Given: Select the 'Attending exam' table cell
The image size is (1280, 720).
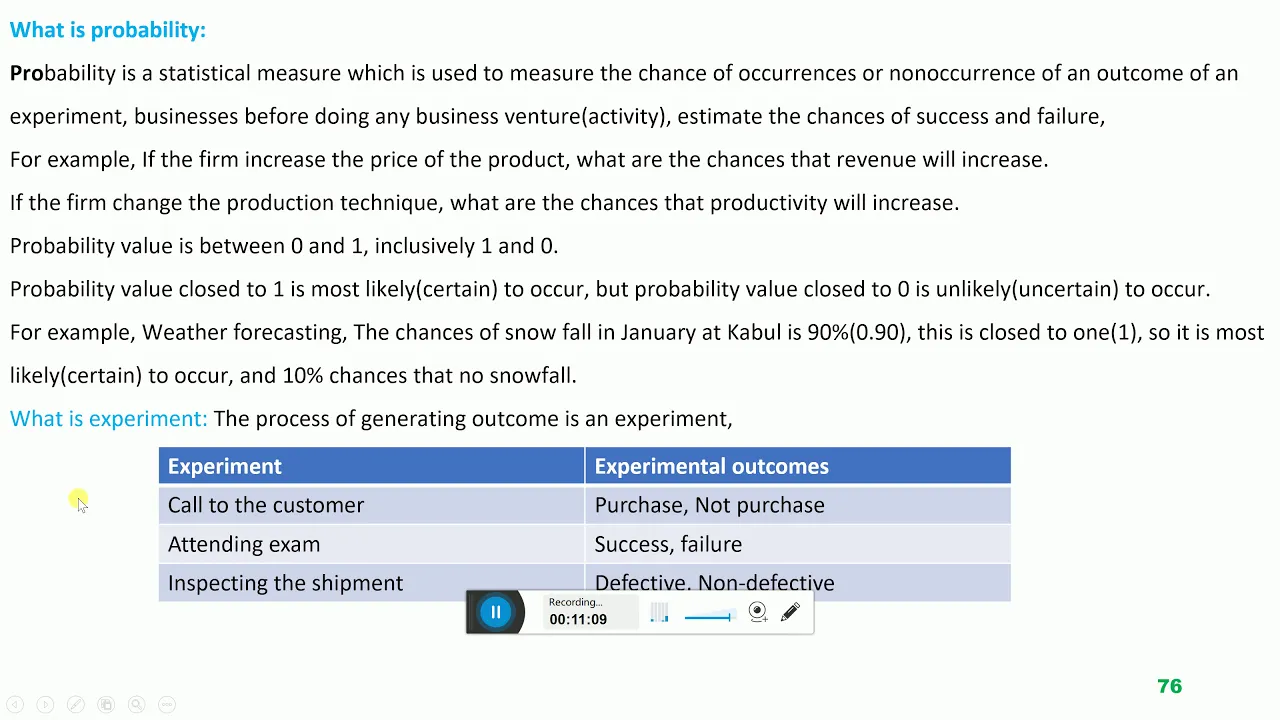Looking at the screenshot, I should click(371, 544).
